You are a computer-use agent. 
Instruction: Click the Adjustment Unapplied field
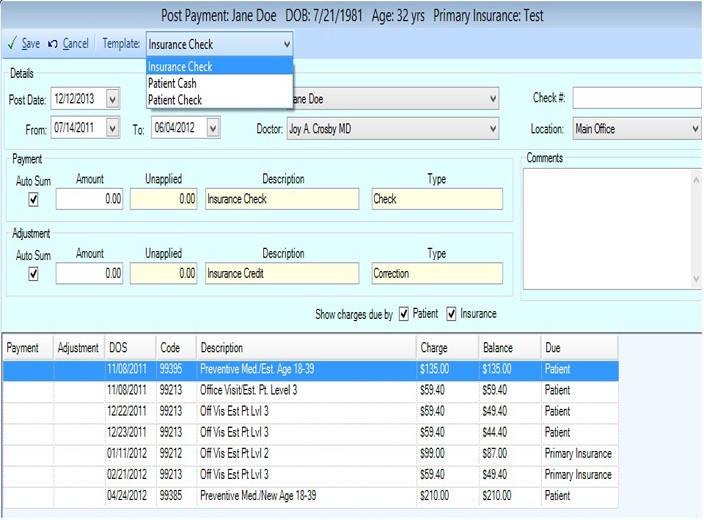[163, 273]
